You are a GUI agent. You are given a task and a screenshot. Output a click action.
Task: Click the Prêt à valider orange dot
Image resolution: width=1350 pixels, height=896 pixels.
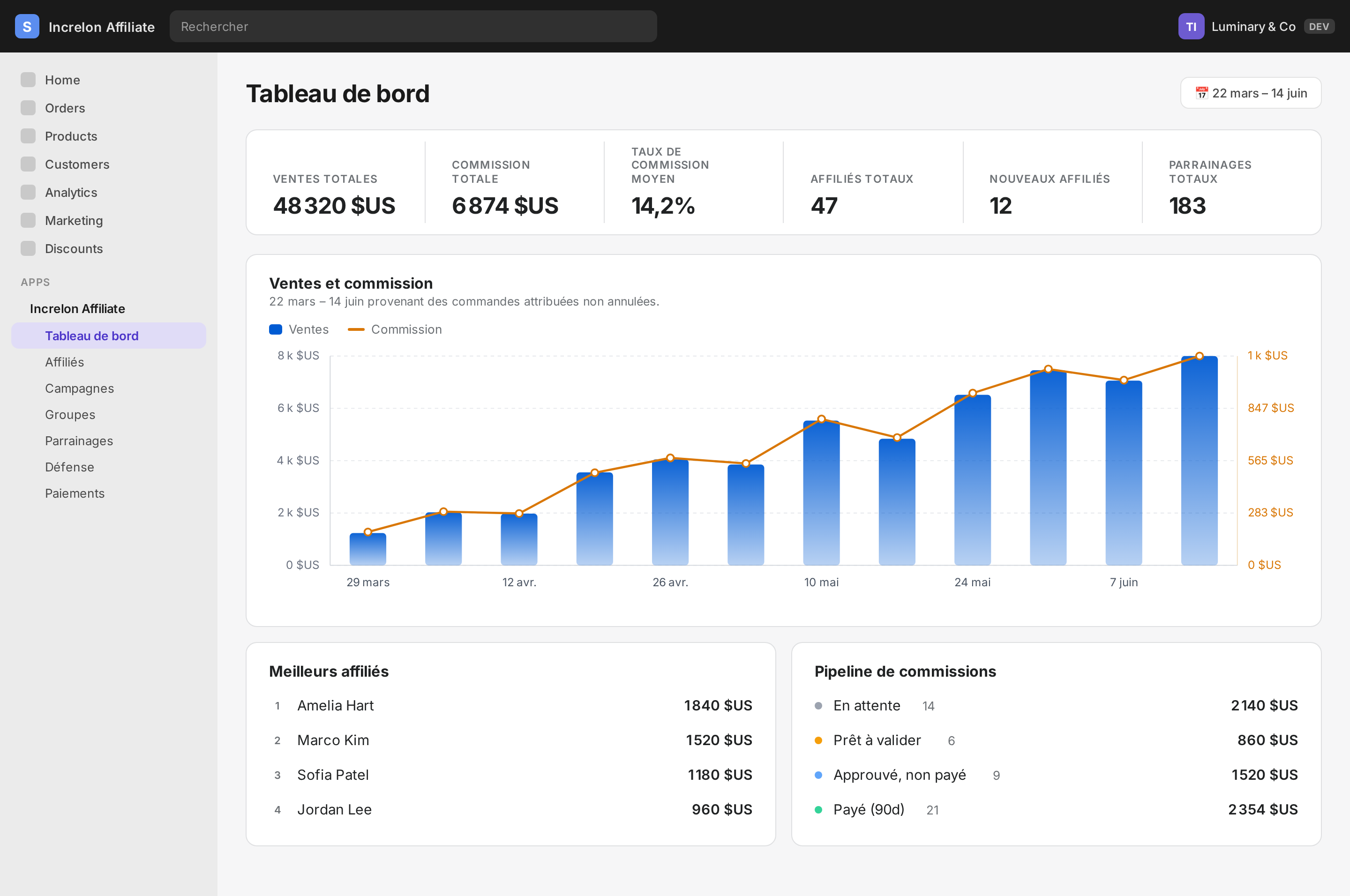(x=818, y=740)
